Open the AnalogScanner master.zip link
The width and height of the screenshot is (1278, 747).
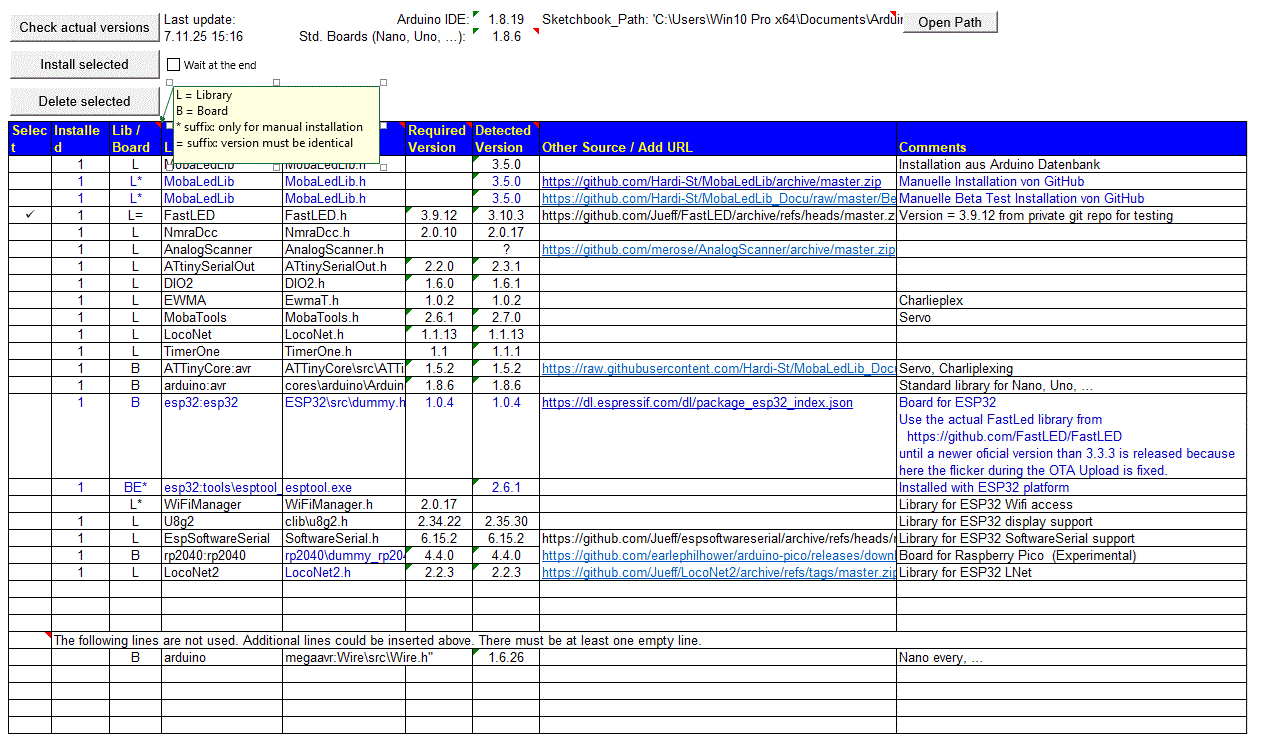(x=717, y=250)
